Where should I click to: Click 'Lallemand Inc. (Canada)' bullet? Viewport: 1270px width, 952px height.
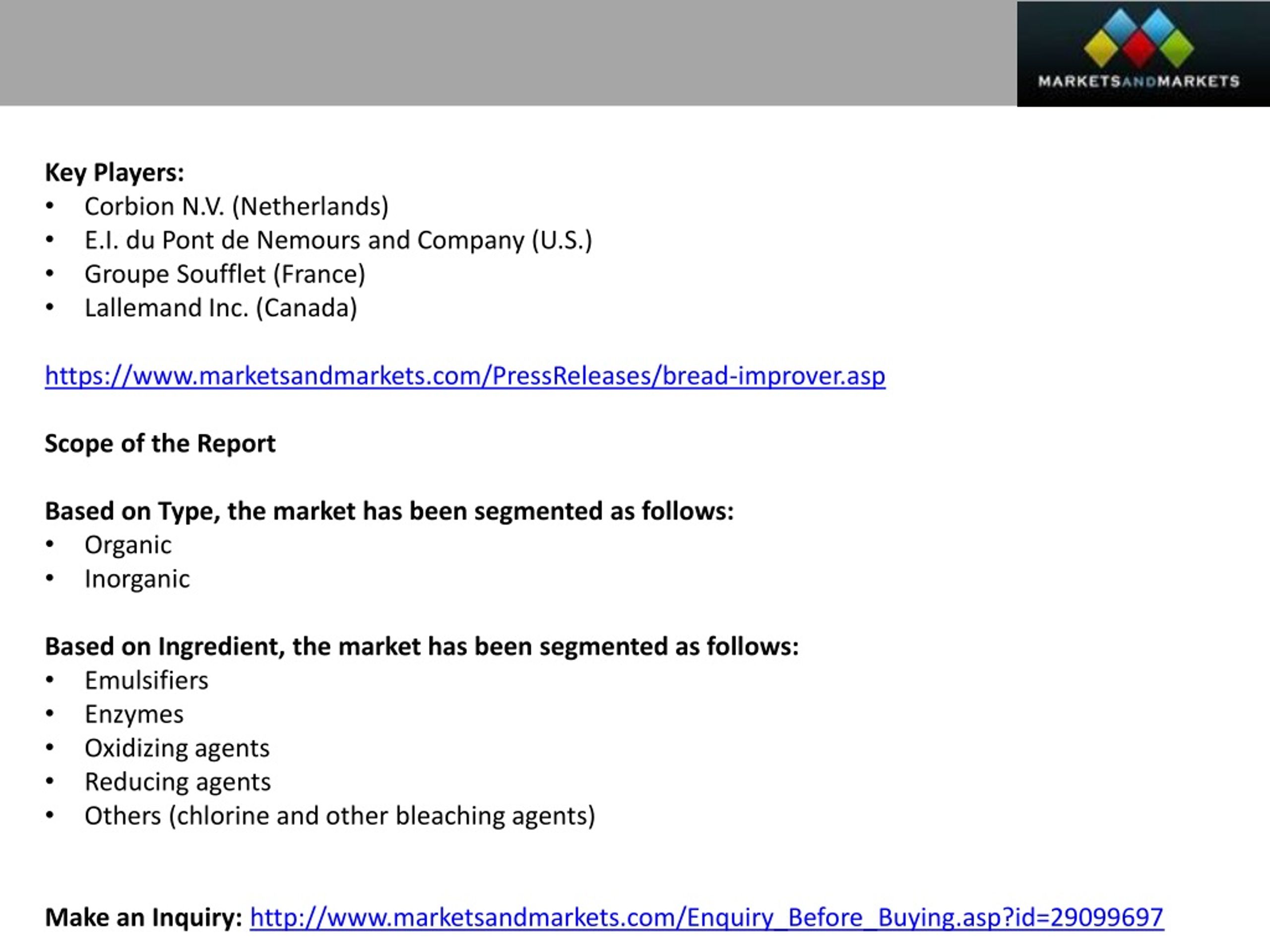click(221, 308)
